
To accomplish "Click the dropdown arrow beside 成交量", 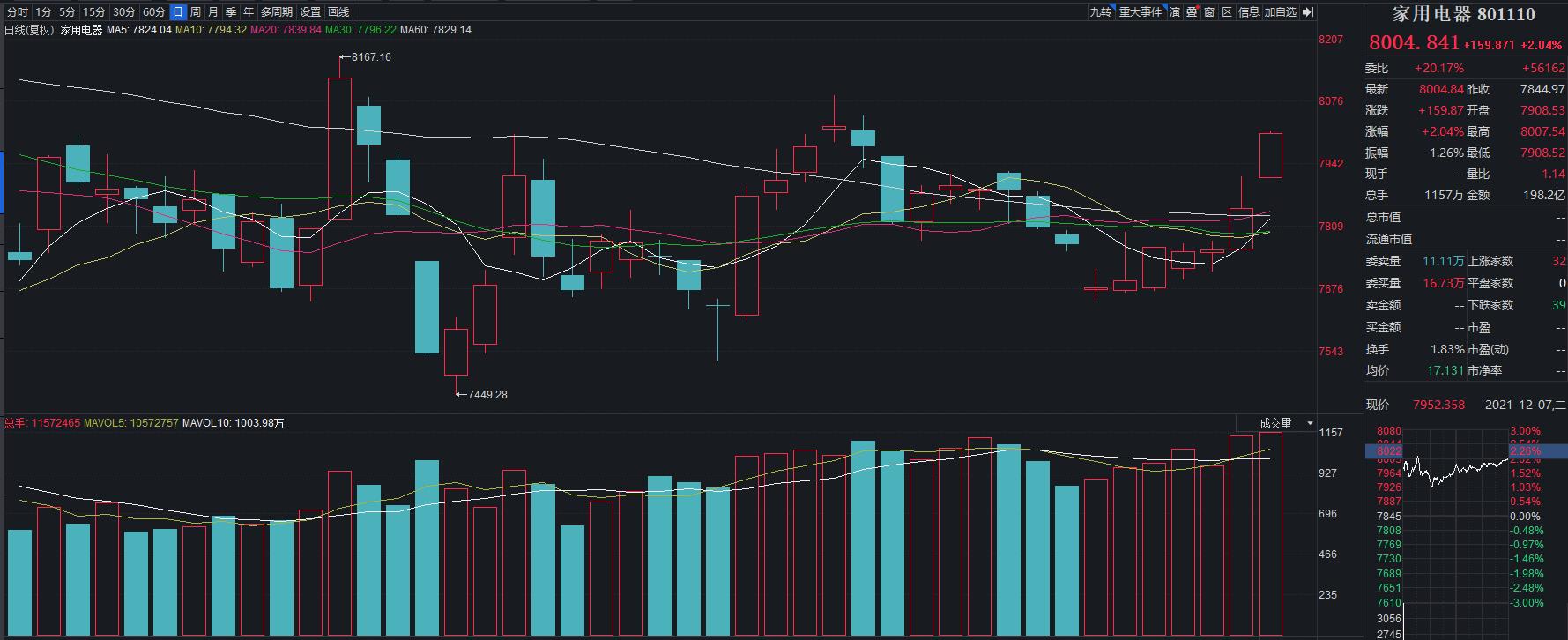I will click(x=1310, y=424).
